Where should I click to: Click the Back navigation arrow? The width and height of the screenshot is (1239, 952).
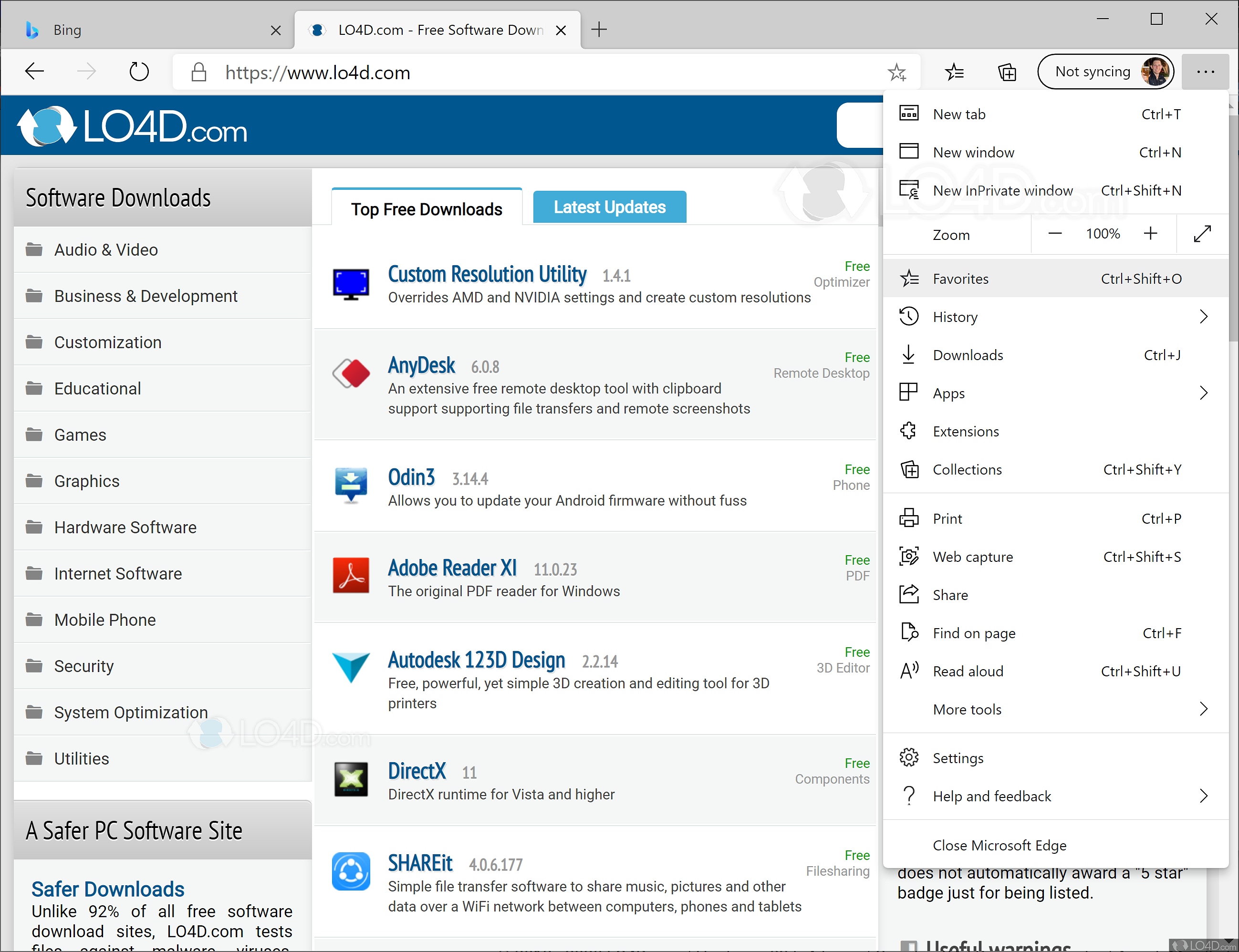[34, 72]
